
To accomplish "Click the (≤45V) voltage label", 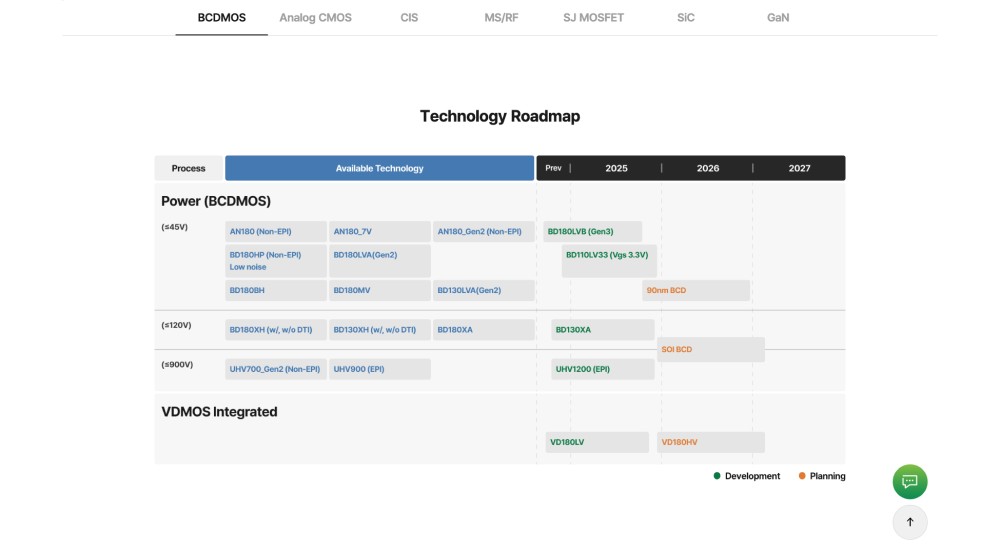I will [174, 227].
